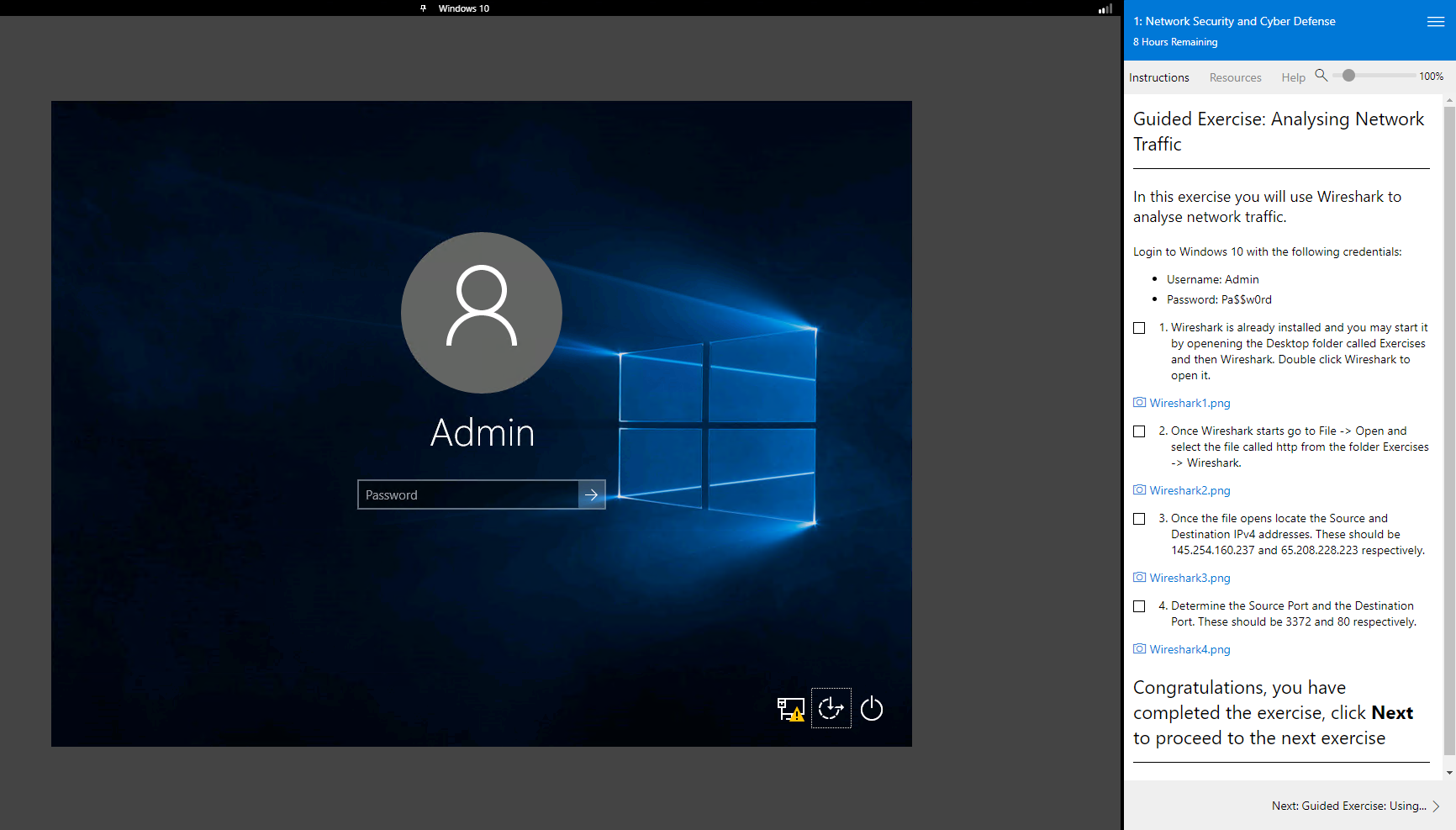Image resolution: width=1456 pixels, height=830 pixels.
Task: Click '1: Network Security and Cyber Defense' title
Action: click(x=1234, y=21)
